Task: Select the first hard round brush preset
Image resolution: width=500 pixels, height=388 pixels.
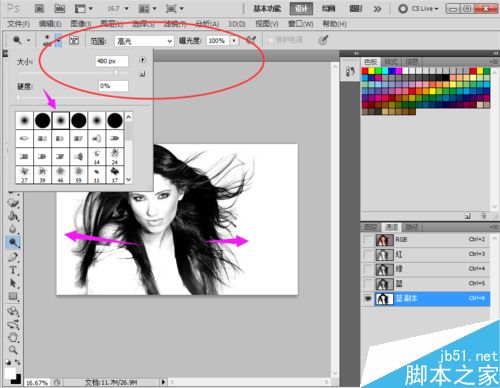Action: pyautogui.click(x=43, y=121)
